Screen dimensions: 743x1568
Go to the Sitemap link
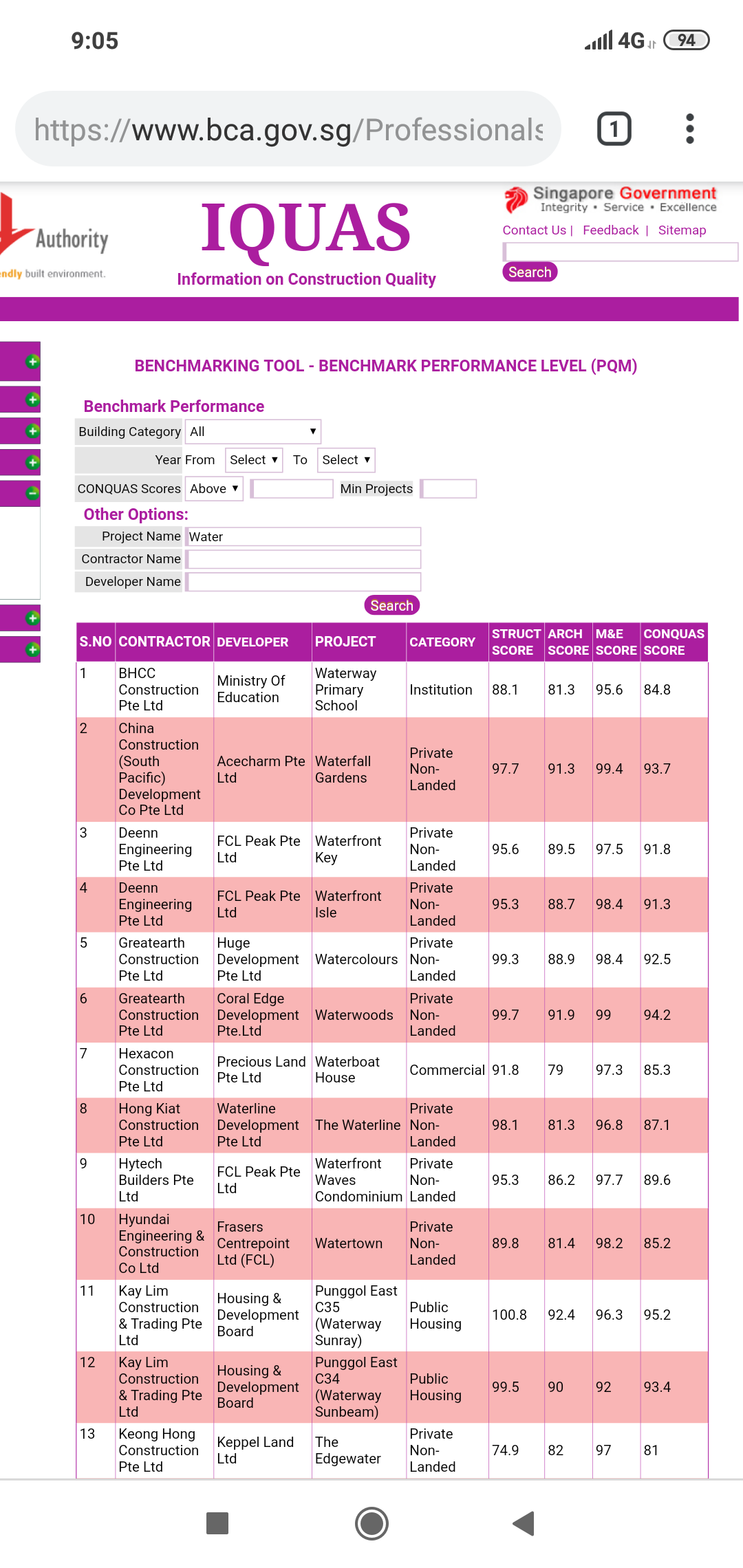point(682,230)
